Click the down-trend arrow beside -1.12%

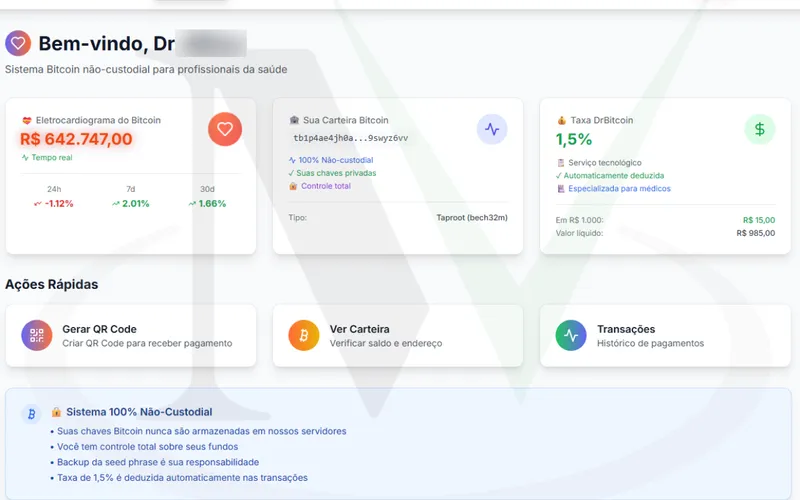coord(37,204)
